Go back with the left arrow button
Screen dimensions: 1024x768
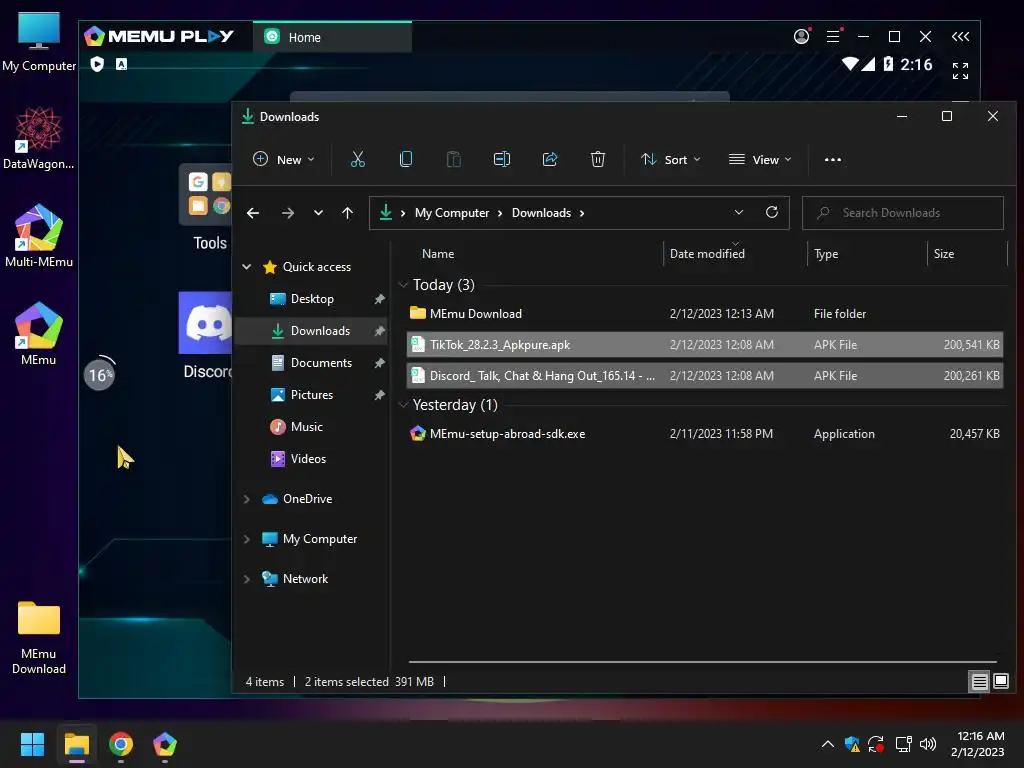(253, 213)
